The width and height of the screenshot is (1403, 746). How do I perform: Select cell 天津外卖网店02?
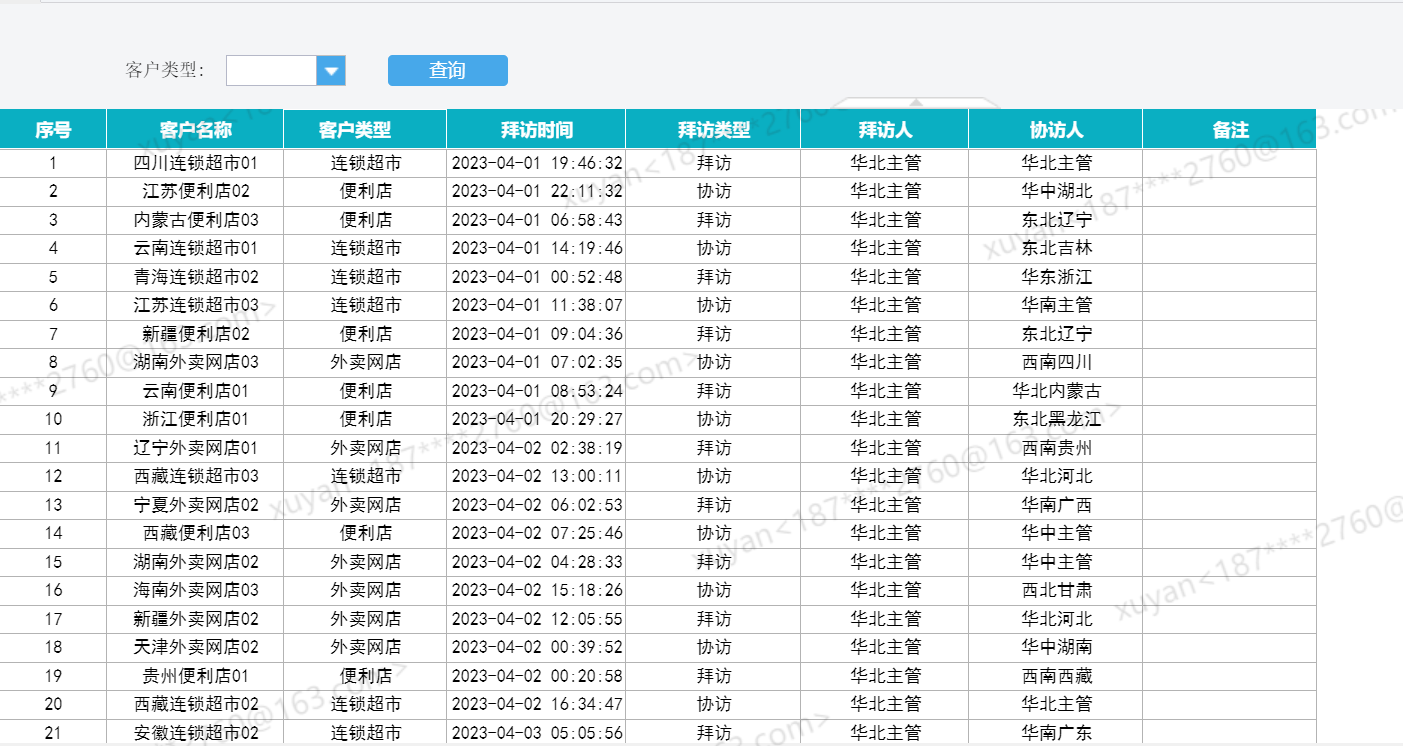point(195,647)
